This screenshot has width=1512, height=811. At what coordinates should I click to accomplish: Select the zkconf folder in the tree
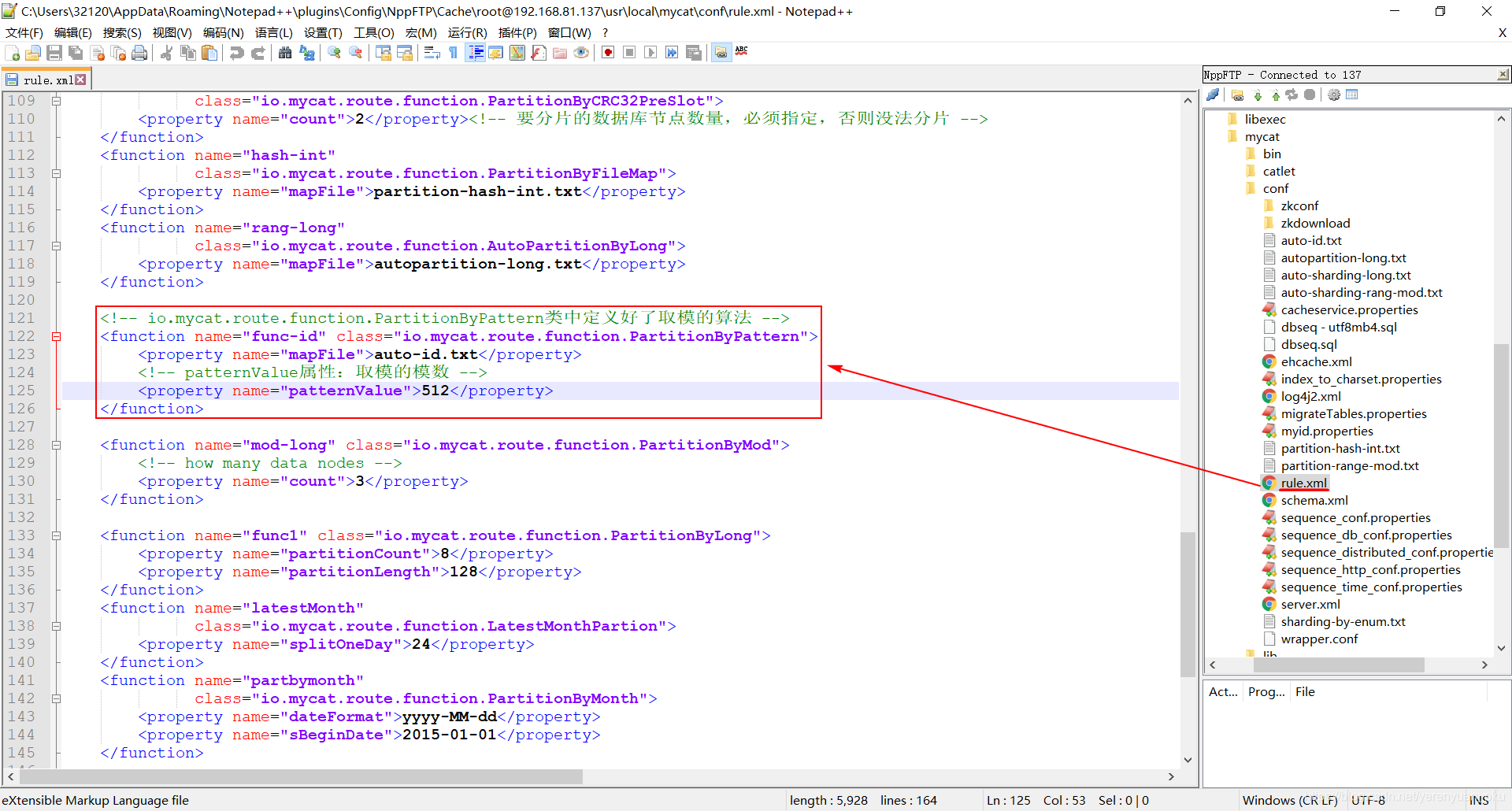click(x=1299, y=206)
